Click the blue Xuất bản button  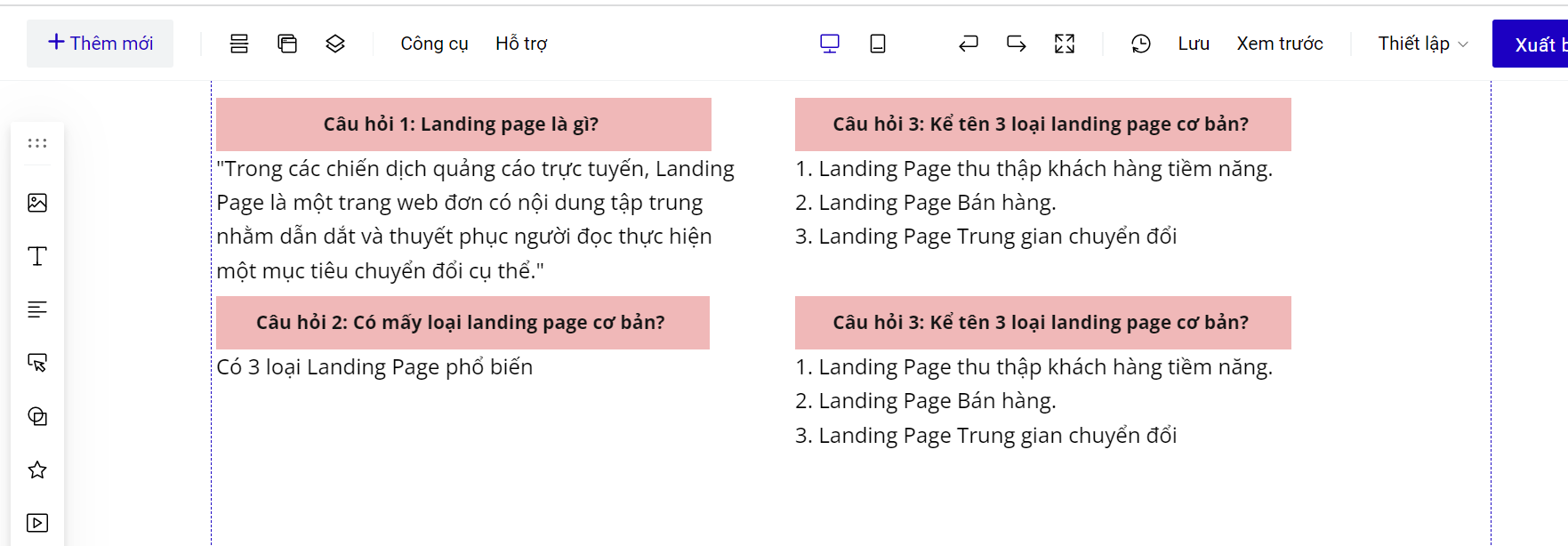[x=1532, y=44]
